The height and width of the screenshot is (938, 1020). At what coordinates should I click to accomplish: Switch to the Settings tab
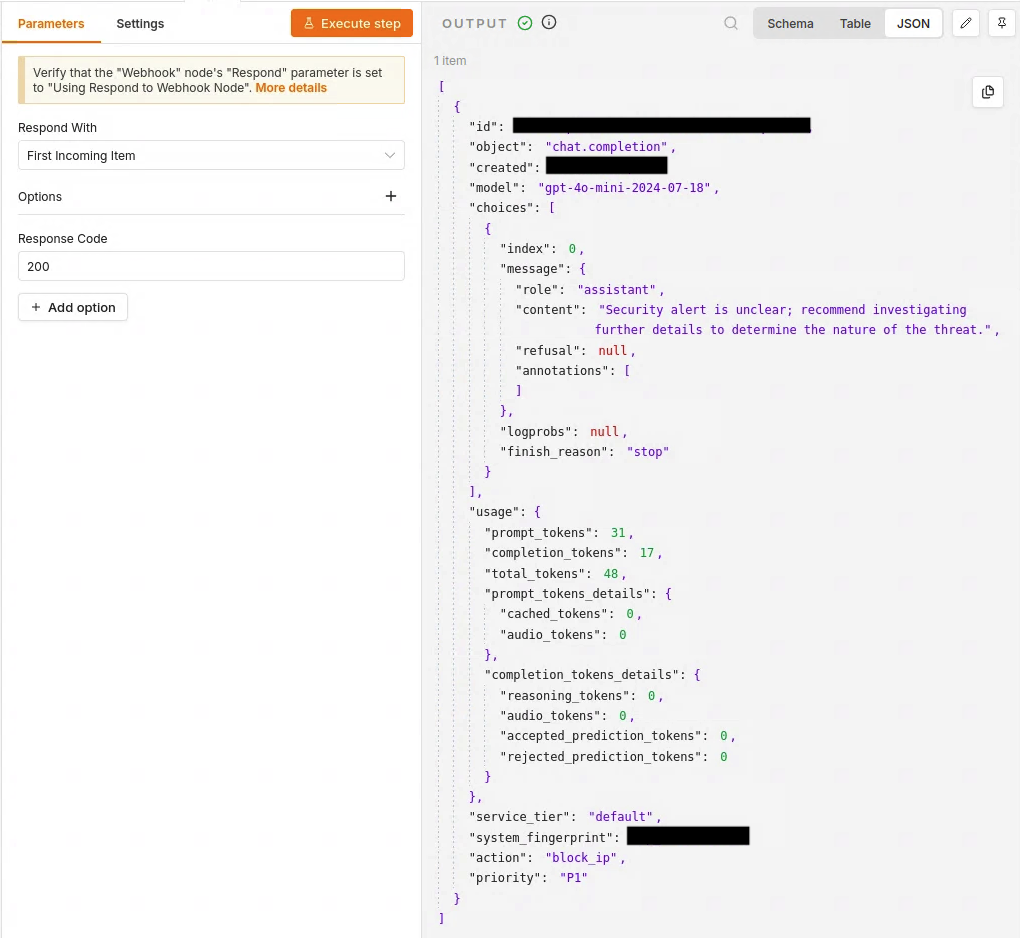coord(140,23)
